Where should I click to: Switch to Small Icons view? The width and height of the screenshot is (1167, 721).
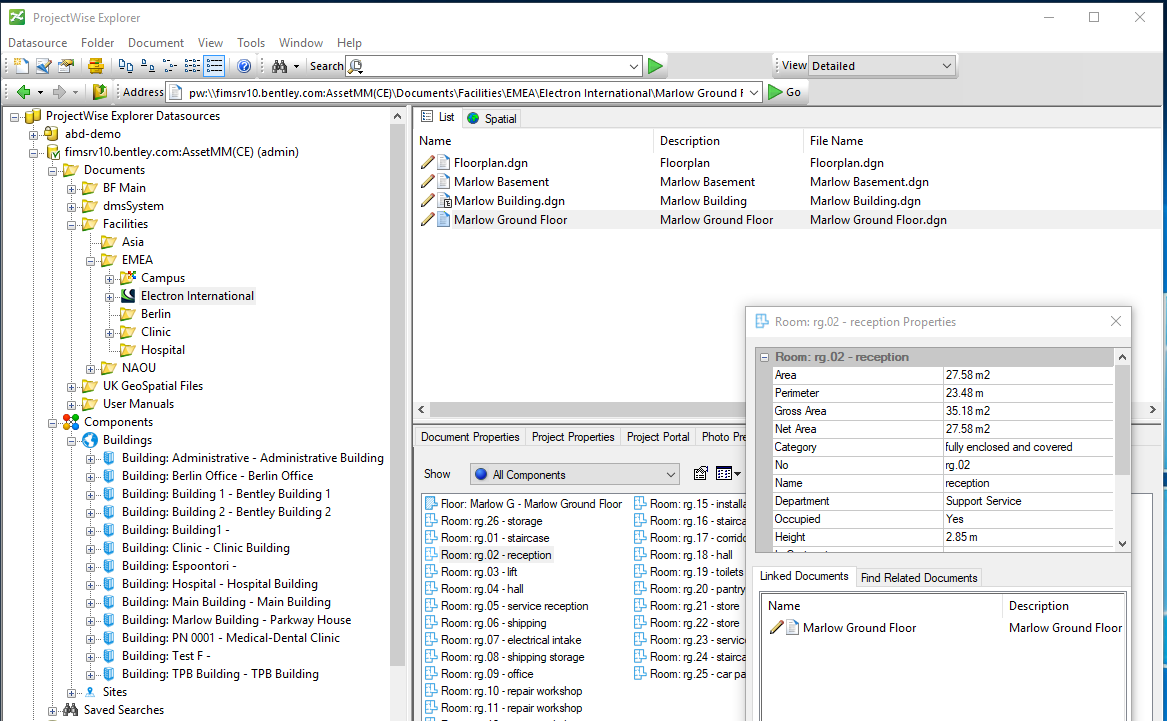tap(148, 66)
